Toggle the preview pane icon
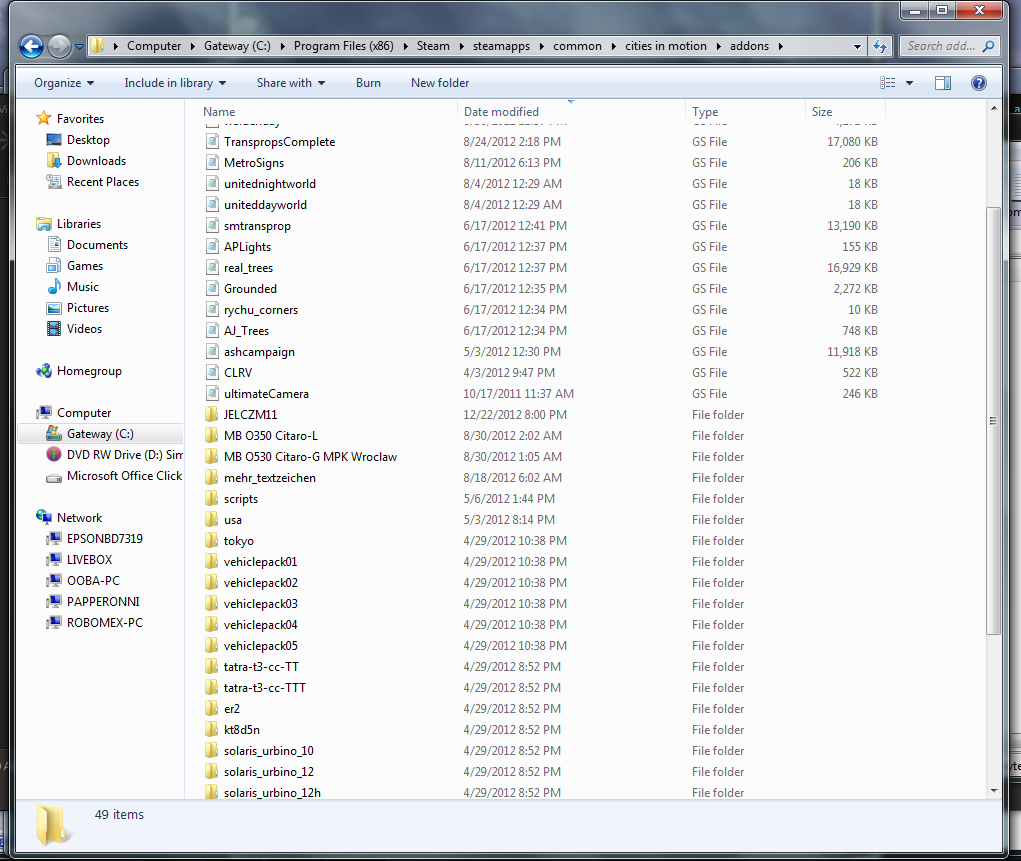This screenshot has height=861, width=1021. [x=943, y=83]
